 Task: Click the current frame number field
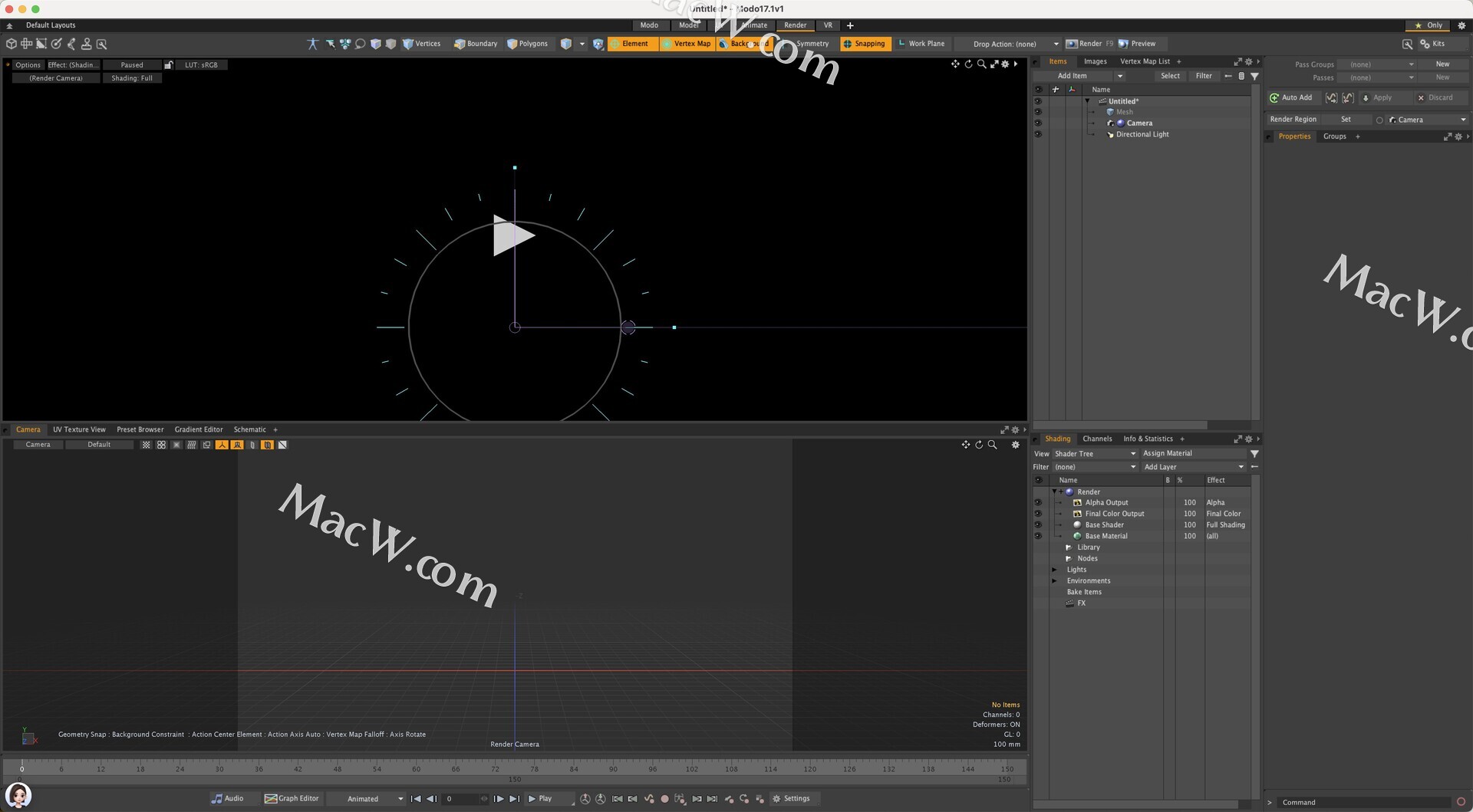click(462, 799)
